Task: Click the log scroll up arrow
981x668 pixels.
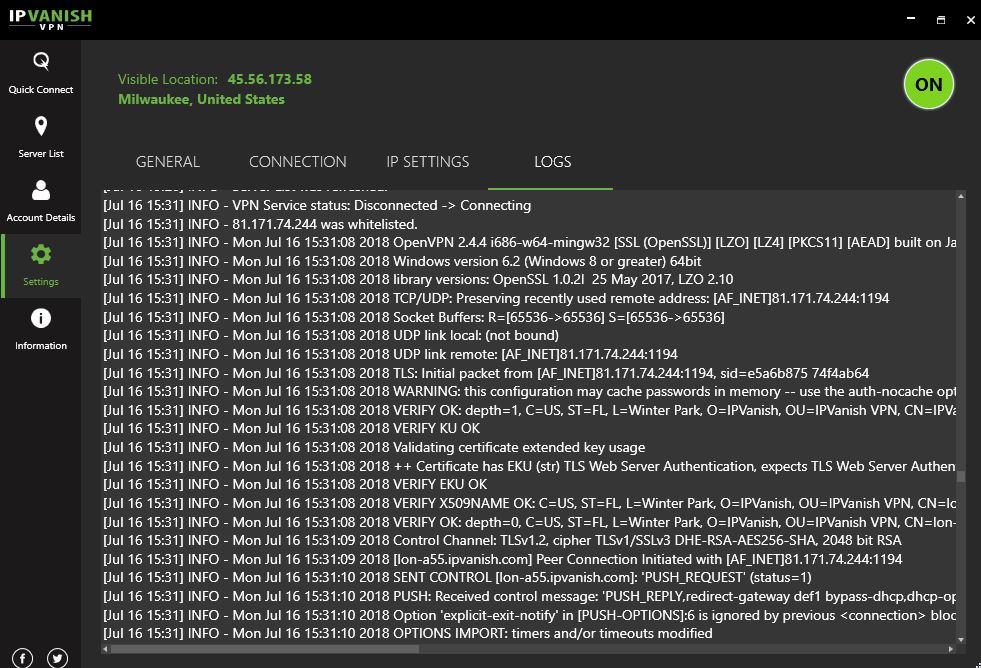Action: coord(961,196)
